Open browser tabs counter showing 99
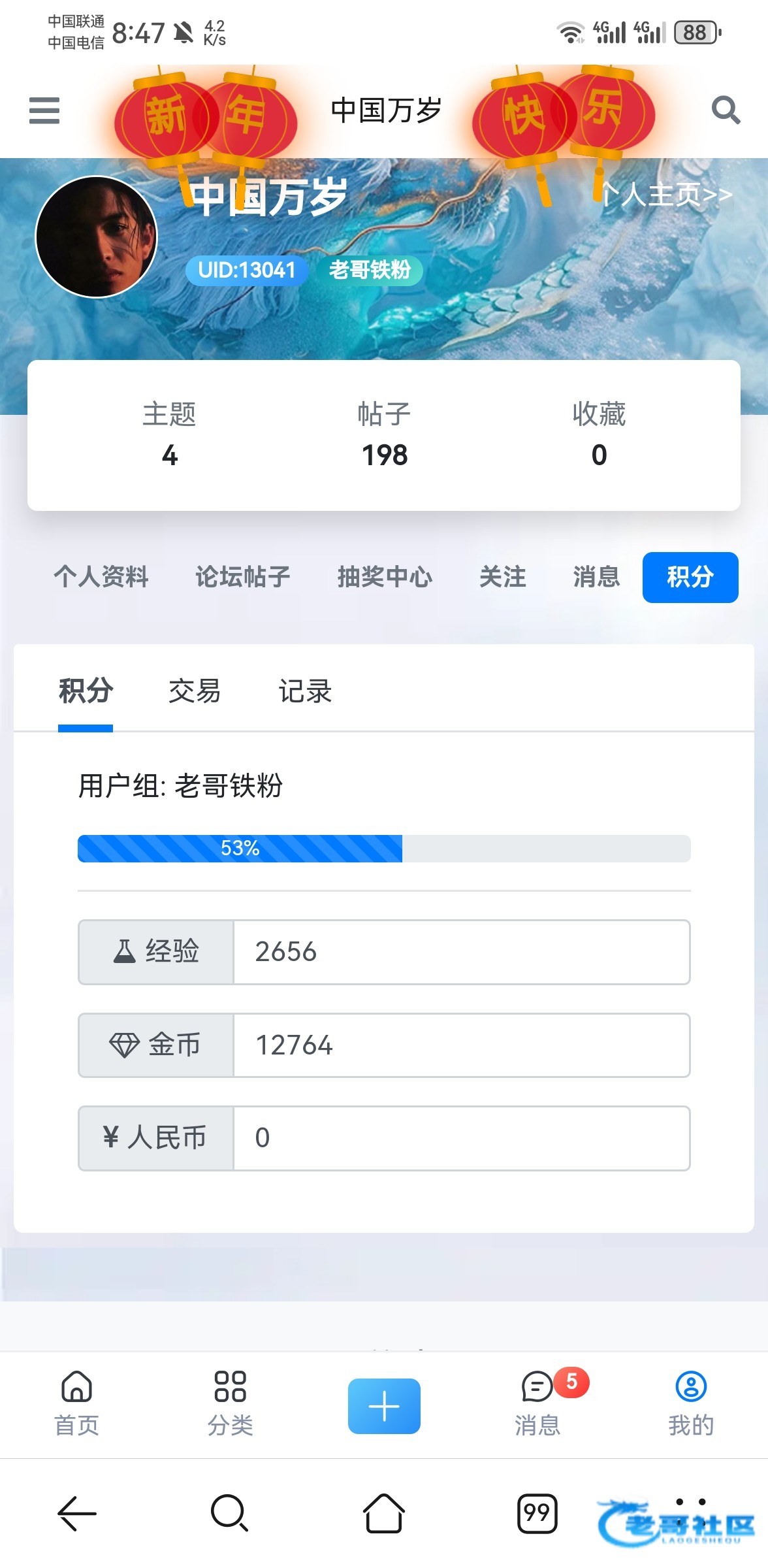768x1568 pixels. coord(537,1513)
